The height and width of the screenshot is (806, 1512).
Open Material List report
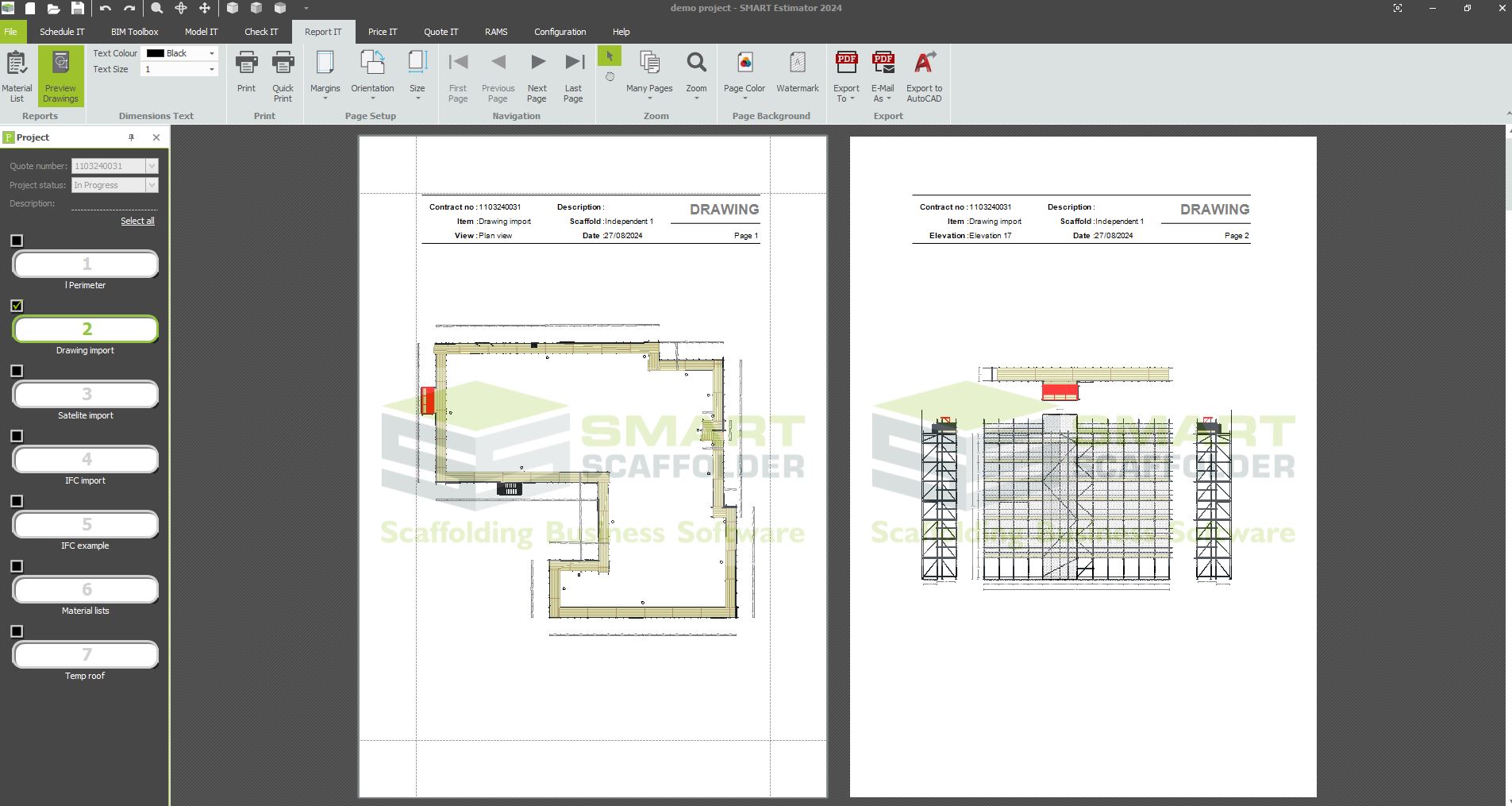coord(17,76)
